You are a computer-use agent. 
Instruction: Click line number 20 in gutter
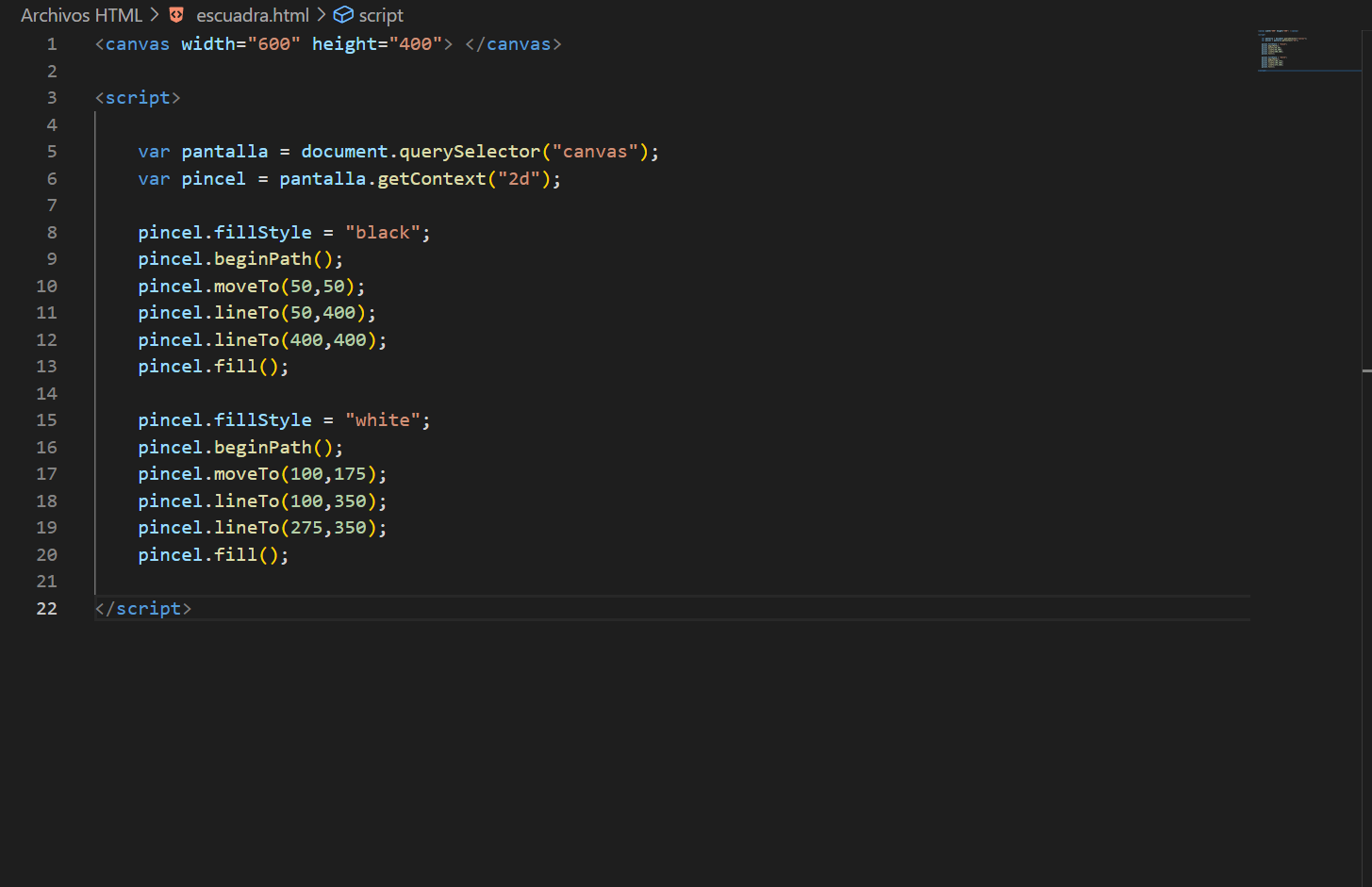click(46, 555)
